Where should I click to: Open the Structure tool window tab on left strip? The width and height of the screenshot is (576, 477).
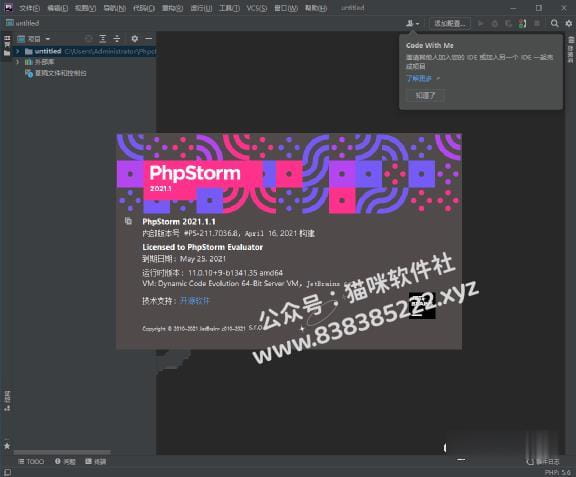(7, 401)
